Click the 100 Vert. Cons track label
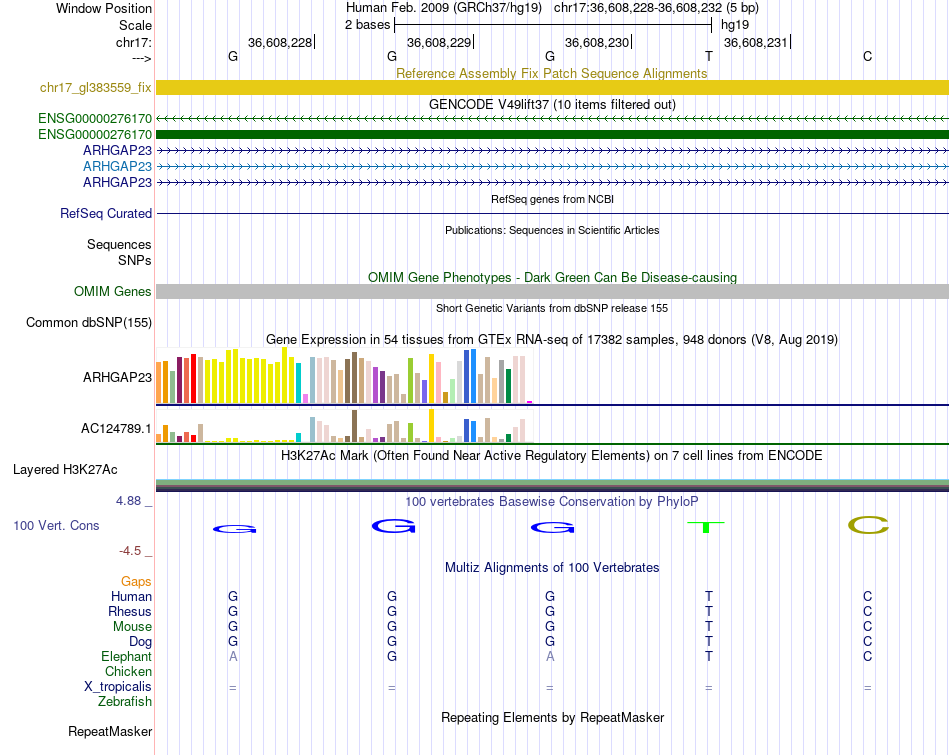950x755 pixels. (x=56, y=525)
